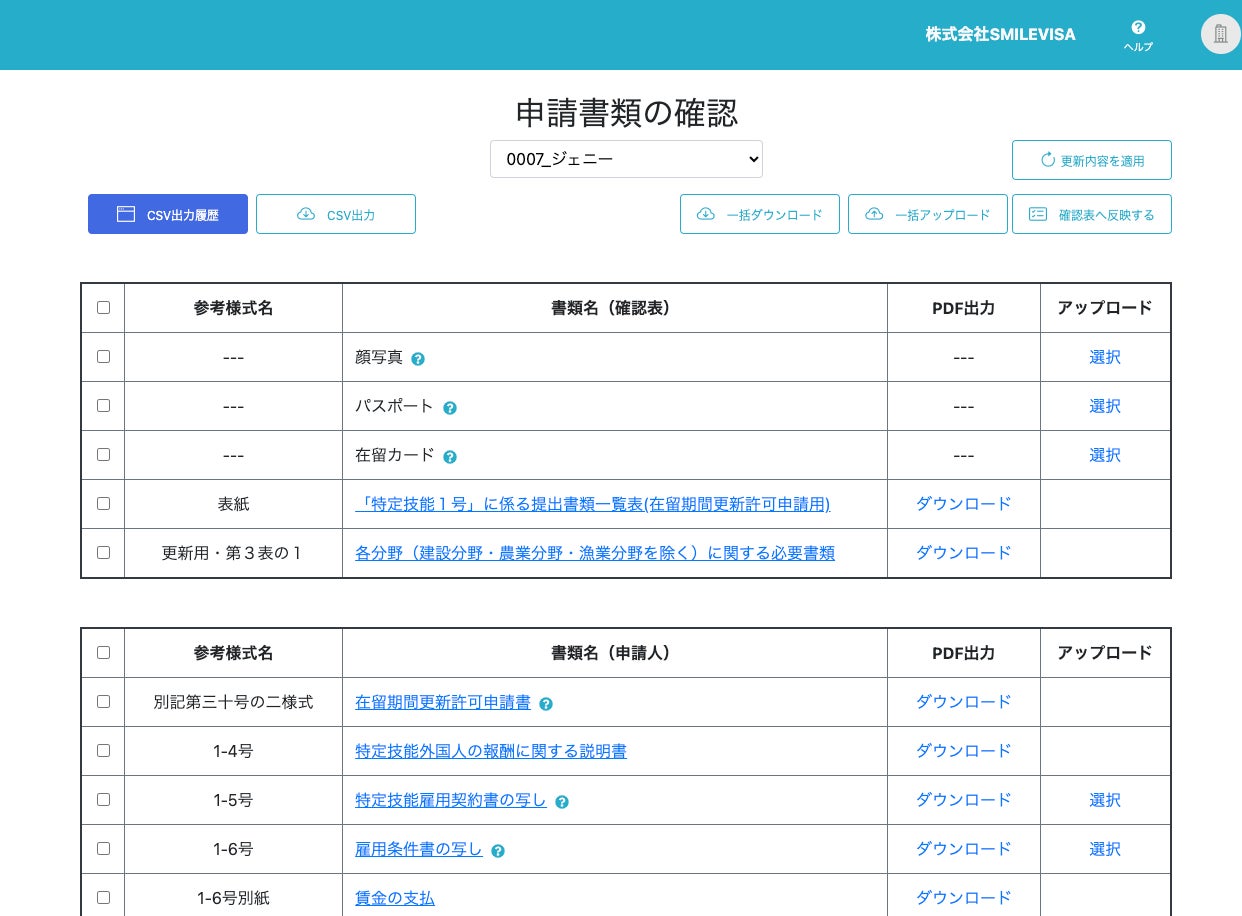Click the 確認表へ反映する button
1242x916 pixels.
[1092, 214]
